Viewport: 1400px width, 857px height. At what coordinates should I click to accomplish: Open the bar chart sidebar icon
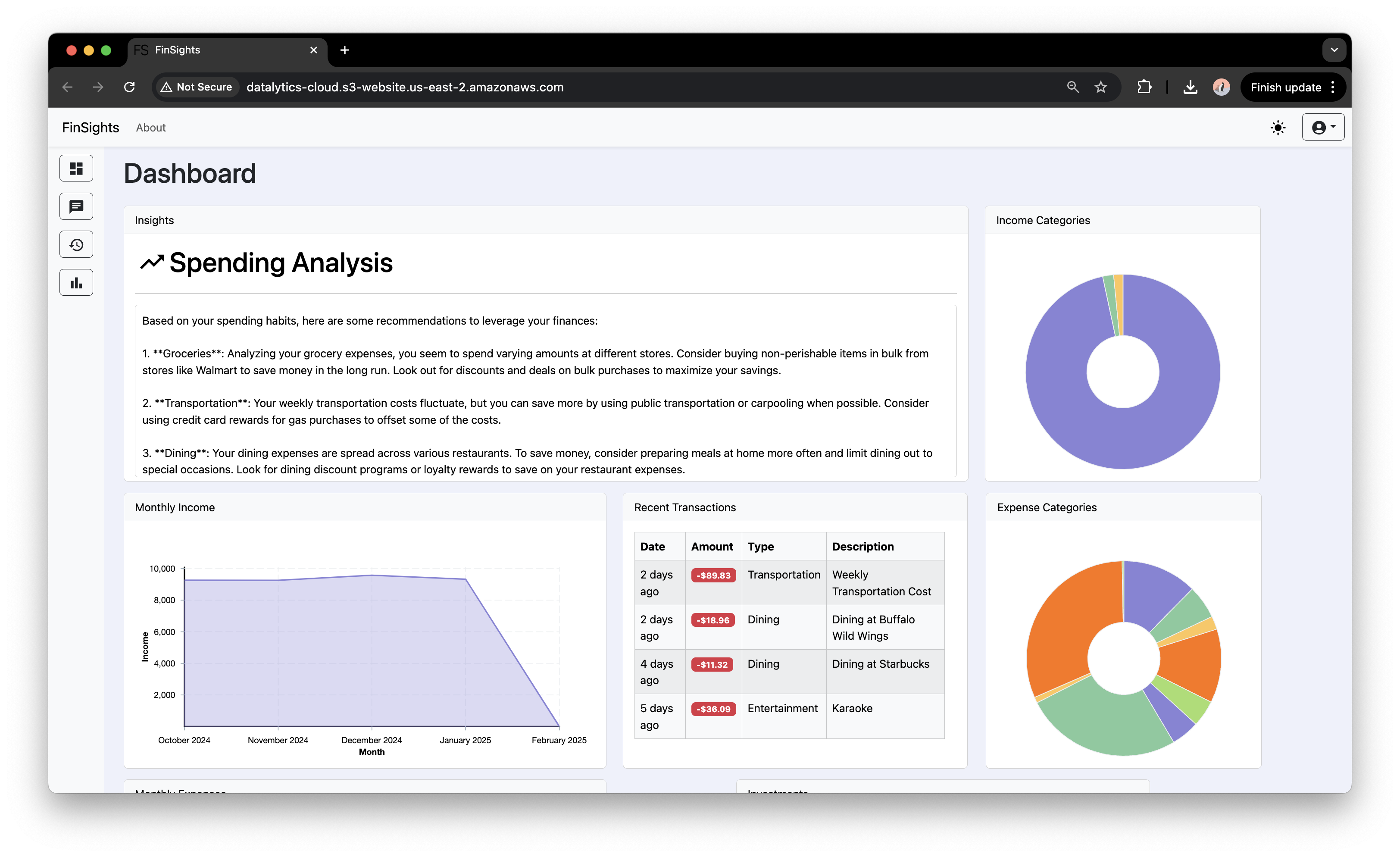tap(76, 282)
